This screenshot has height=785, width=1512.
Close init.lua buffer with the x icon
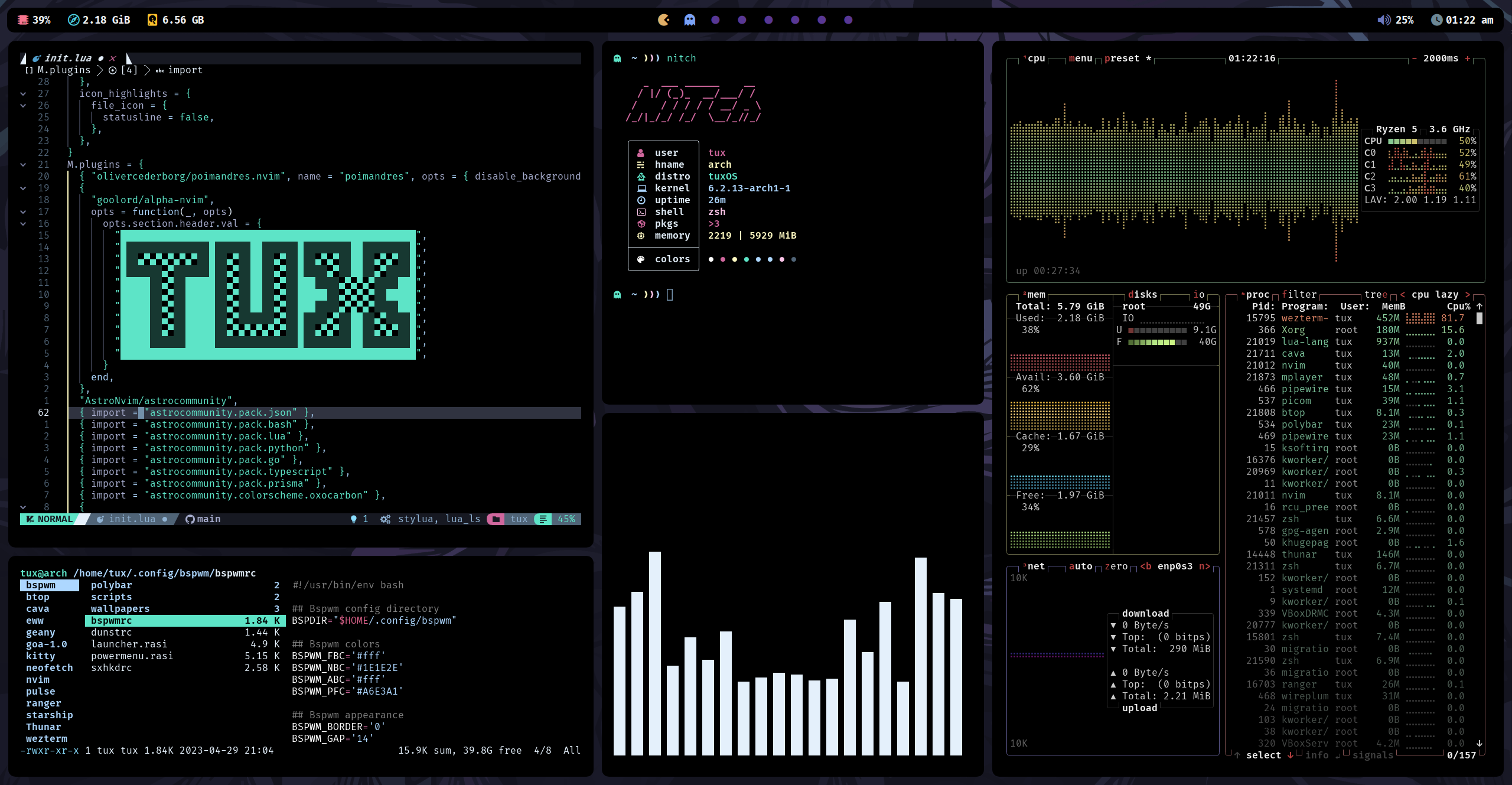(113, 58)
